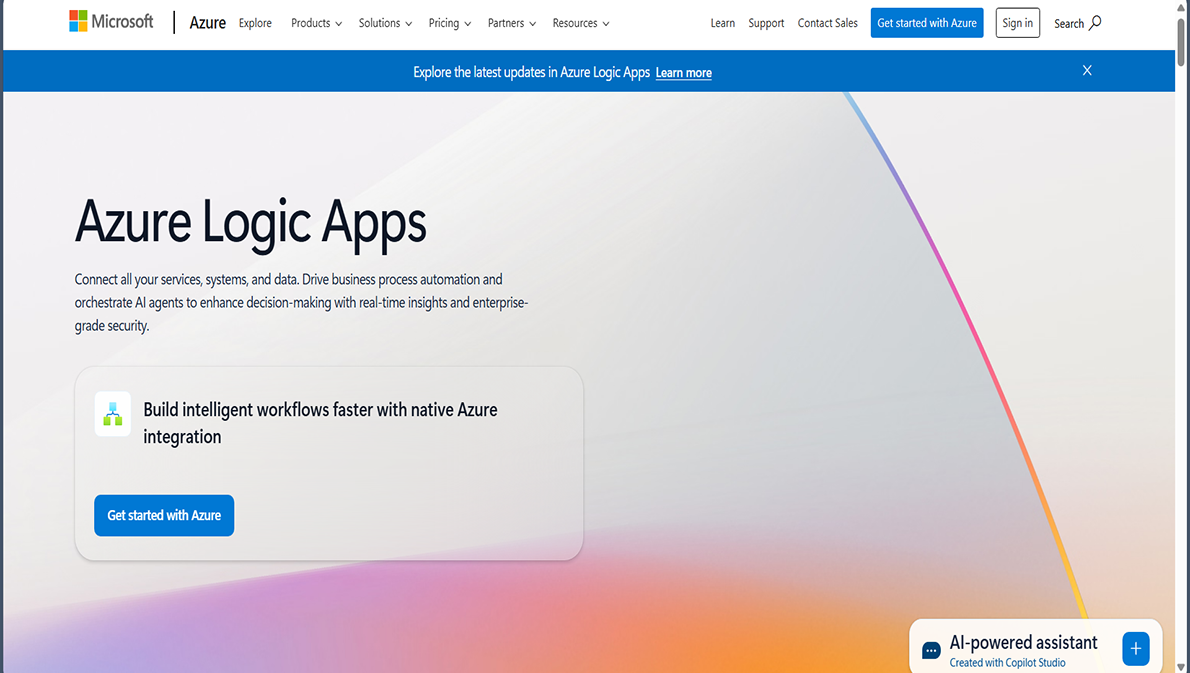Screen dimensions: 1190x673
Task: Dismiss the Logic Apps updates banner
Action: coord(1087,71)
